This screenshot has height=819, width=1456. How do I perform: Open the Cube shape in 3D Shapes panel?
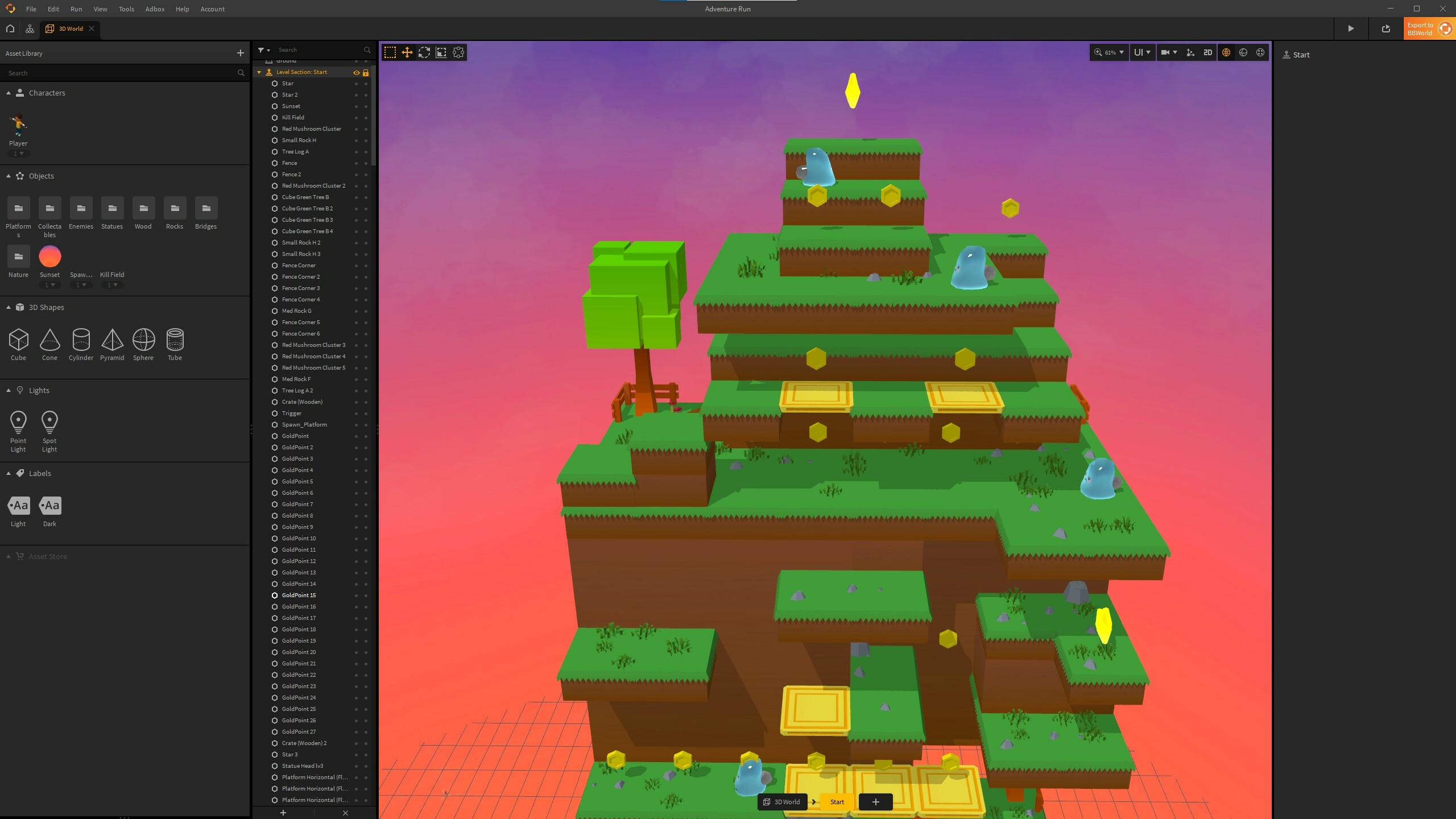18,341
